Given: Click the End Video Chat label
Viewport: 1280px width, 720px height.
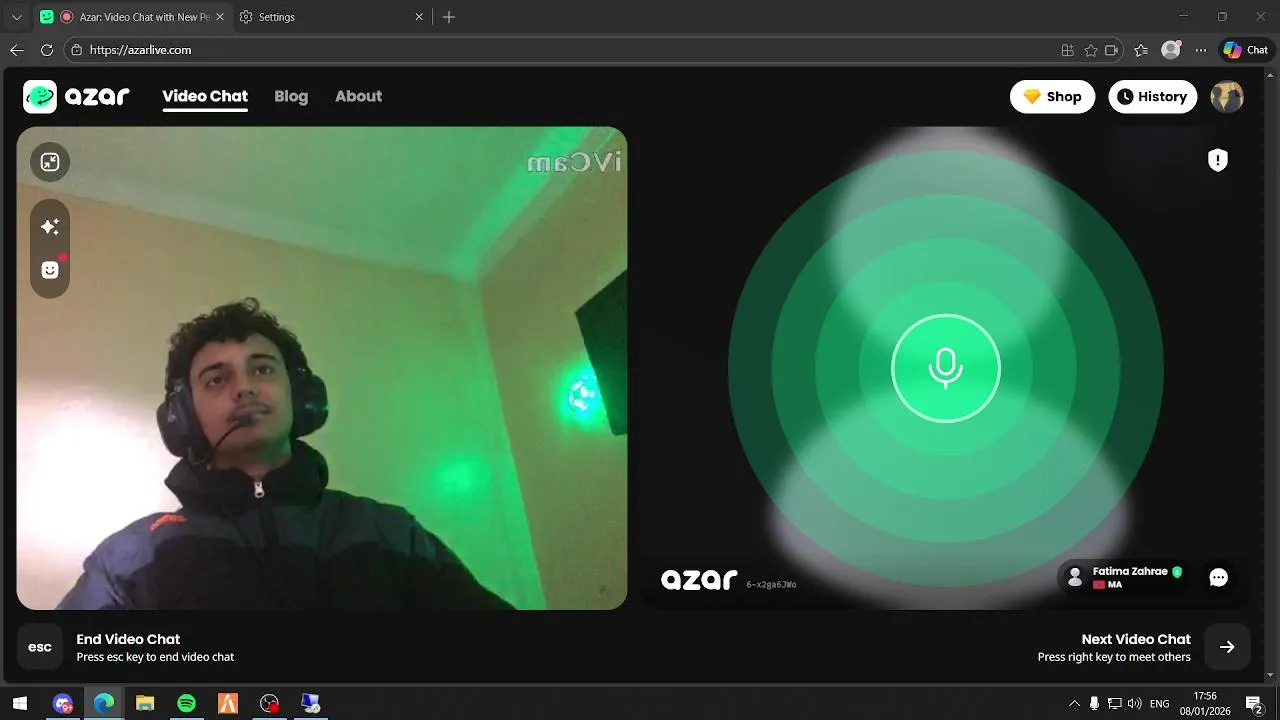Looking at the screenshot, I should (128, 639).
